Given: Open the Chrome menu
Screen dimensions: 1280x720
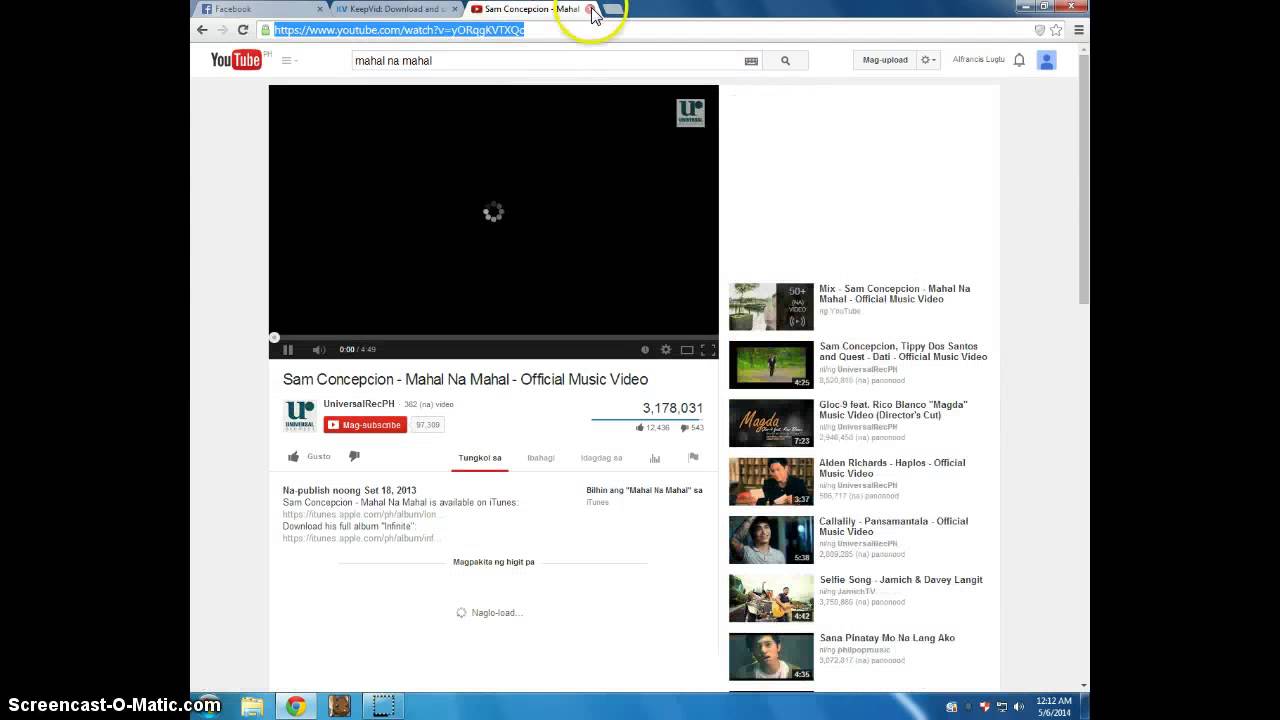Looking at the screenshot, I should 1078,30.
